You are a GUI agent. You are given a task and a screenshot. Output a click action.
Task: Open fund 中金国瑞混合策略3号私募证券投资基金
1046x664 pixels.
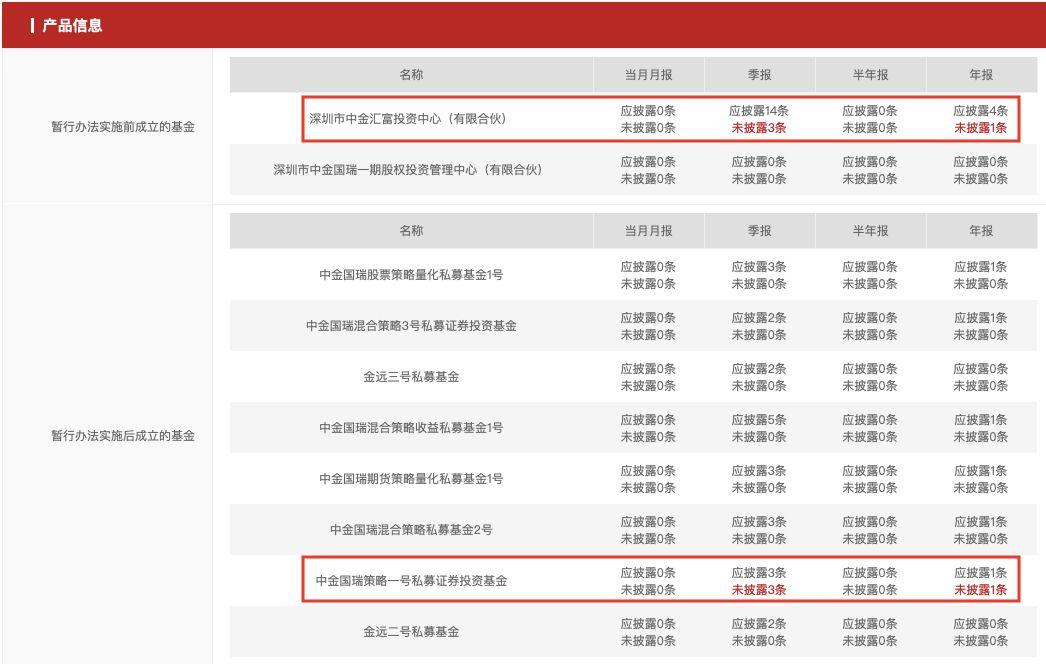pyautogui.click(x=411, y=326)
